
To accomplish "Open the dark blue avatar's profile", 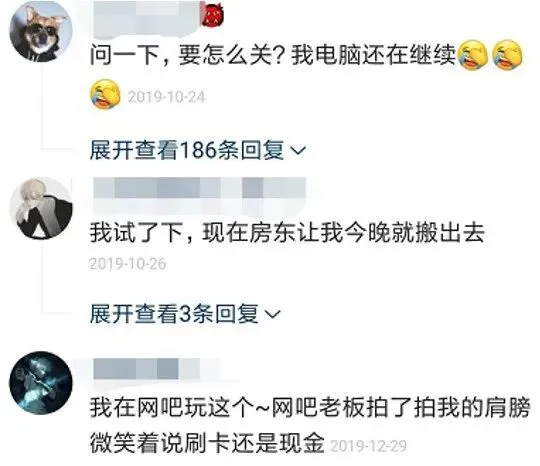I will pyautogui.click(x=41, y=383).
